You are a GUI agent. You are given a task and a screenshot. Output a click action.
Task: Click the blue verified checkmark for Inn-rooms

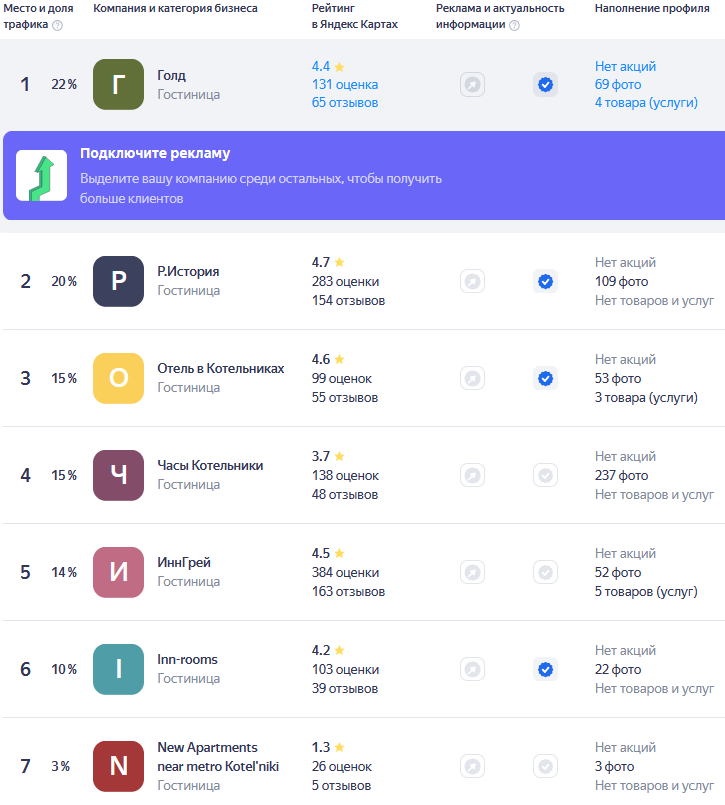tap(545, 669)
